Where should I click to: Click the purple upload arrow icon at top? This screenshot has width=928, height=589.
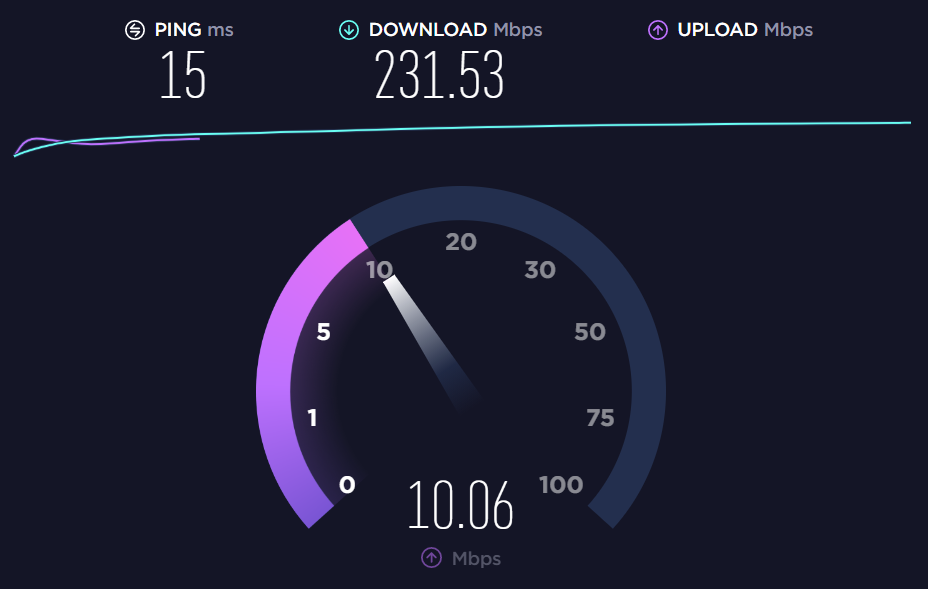pyautogui.click(x=658, y=30)
